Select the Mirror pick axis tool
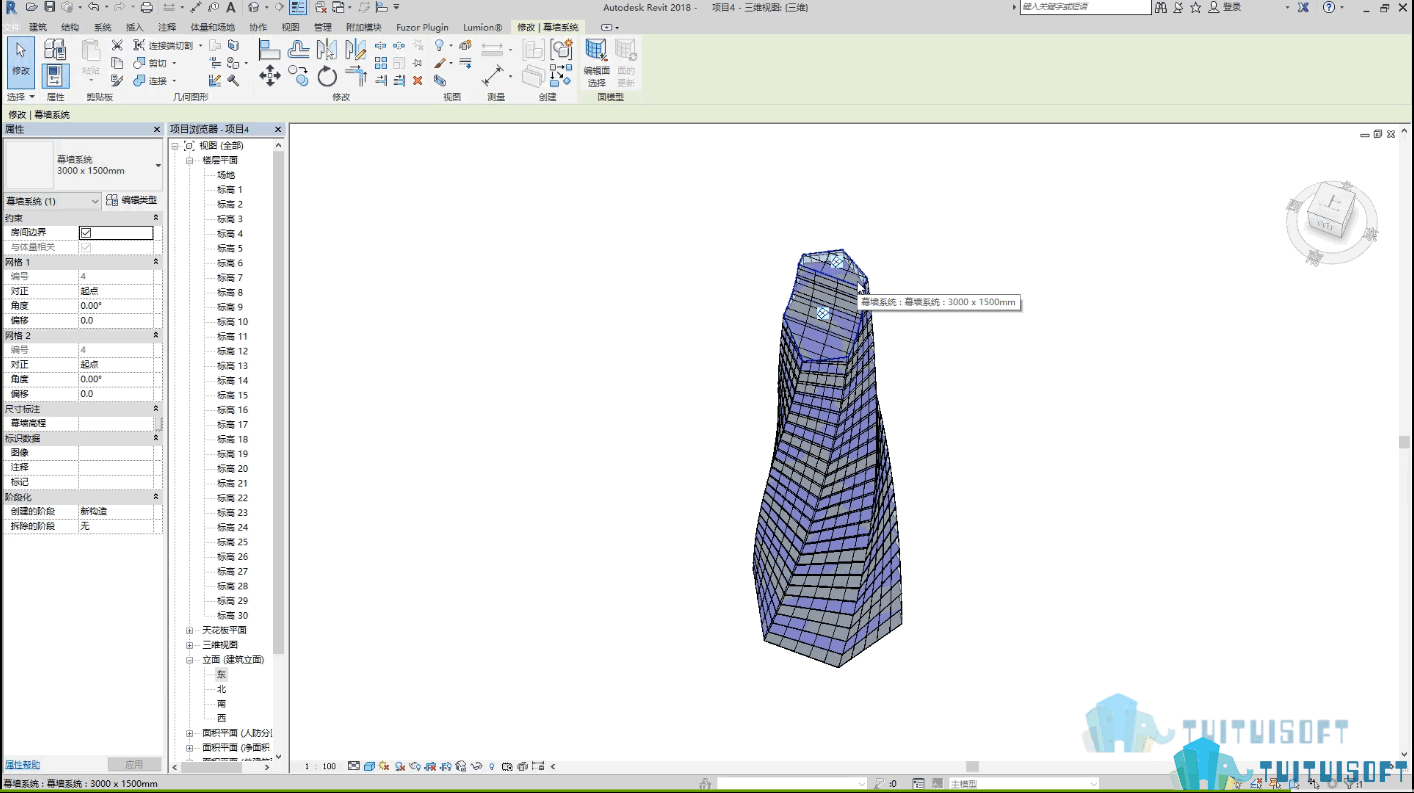 327,49
